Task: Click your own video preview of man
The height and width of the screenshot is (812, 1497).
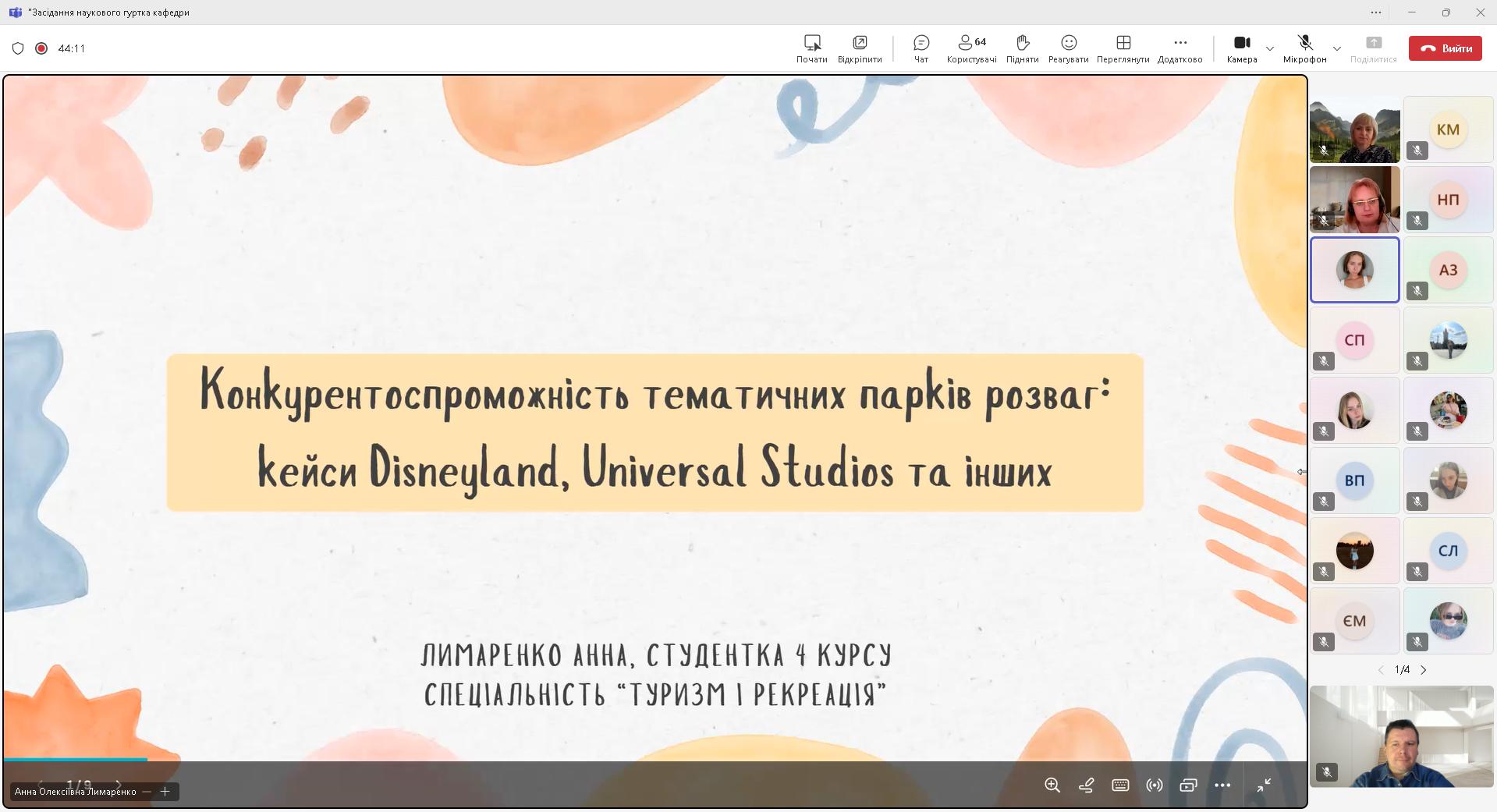Action: pyautogui.click(x=1401, y=736)
